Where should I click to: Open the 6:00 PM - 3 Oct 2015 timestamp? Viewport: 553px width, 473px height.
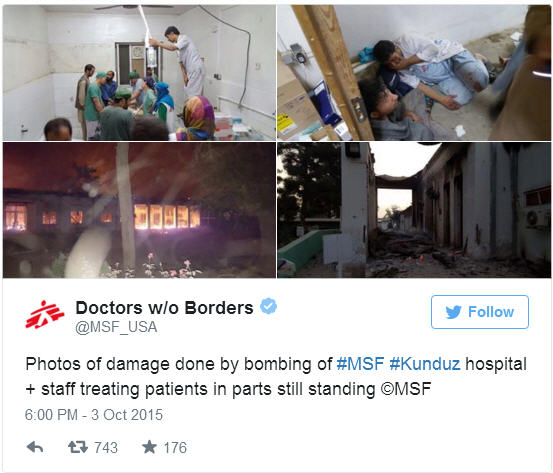pyautogui.click(x=94, y=415)
